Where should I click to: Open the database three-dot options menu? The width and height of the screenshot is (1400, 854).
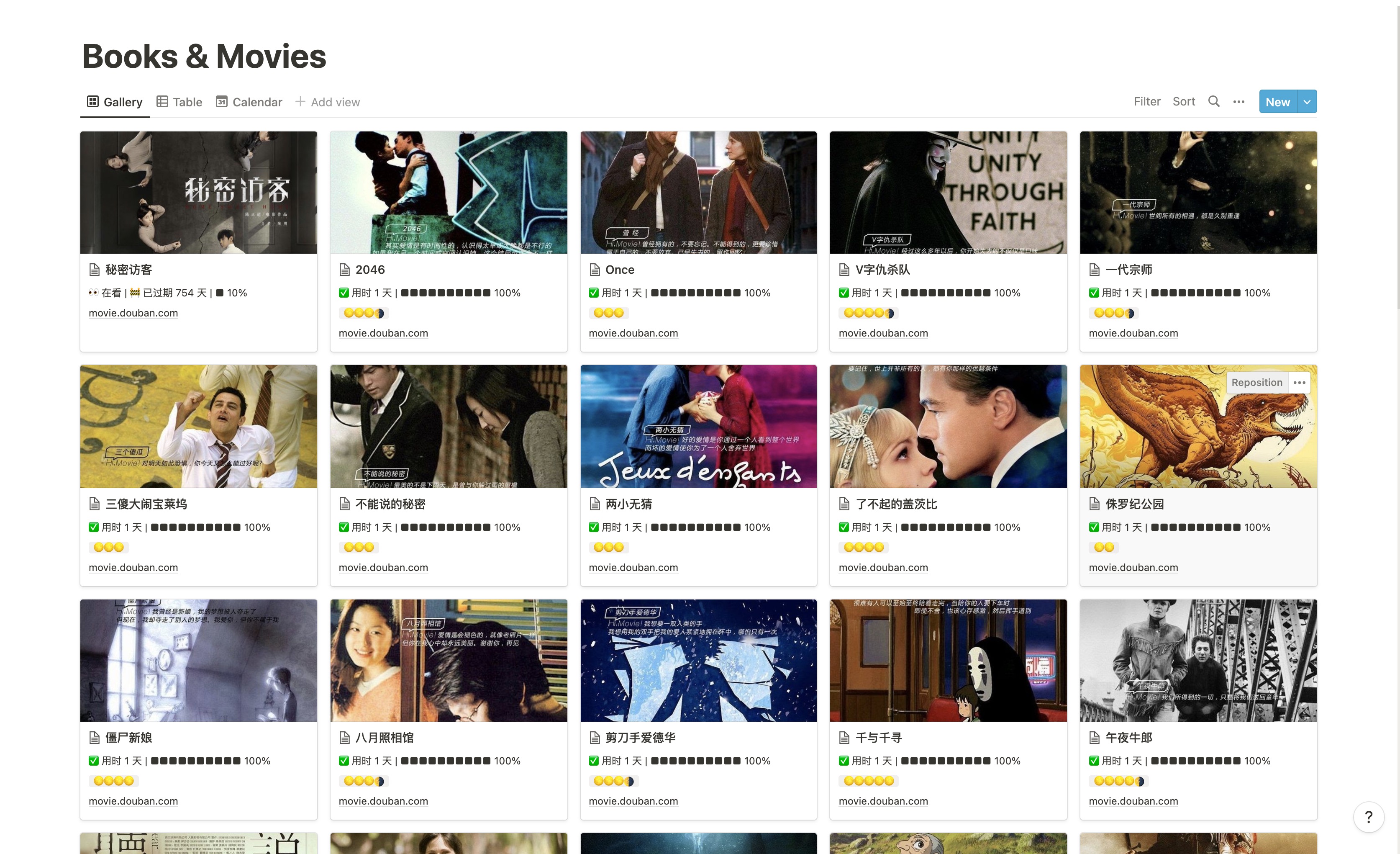coord(1238,102)
